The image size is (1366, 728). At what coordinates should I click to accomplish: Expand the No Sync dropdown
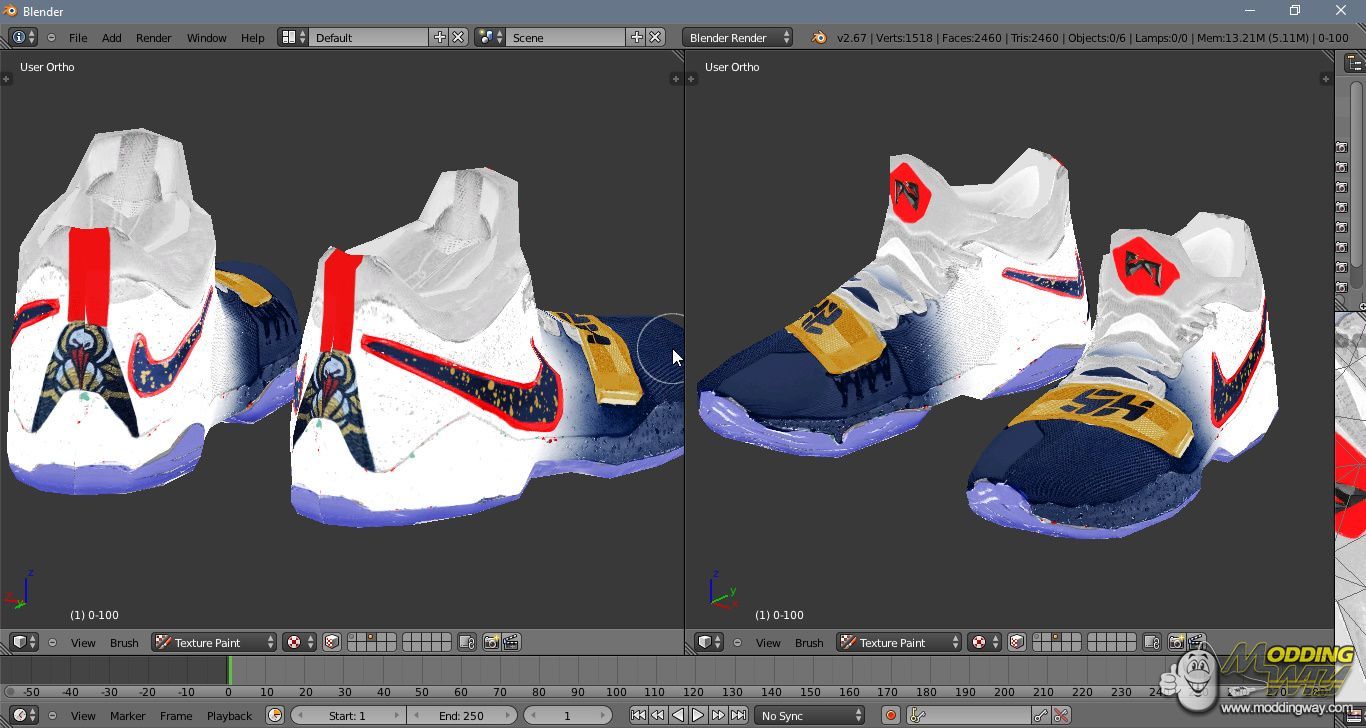810,715
